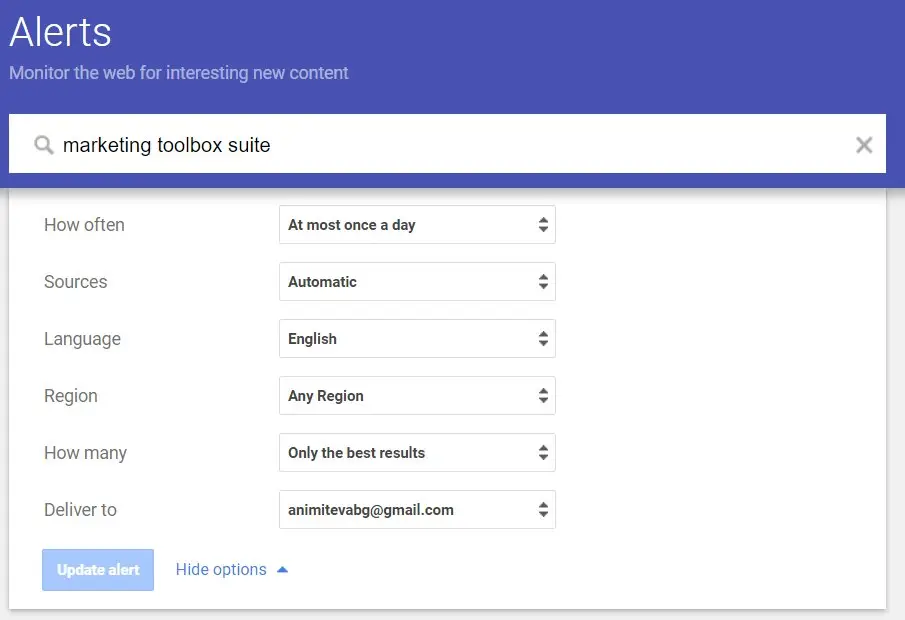Open the Deliver to email dropdown

tap(417, 510)
